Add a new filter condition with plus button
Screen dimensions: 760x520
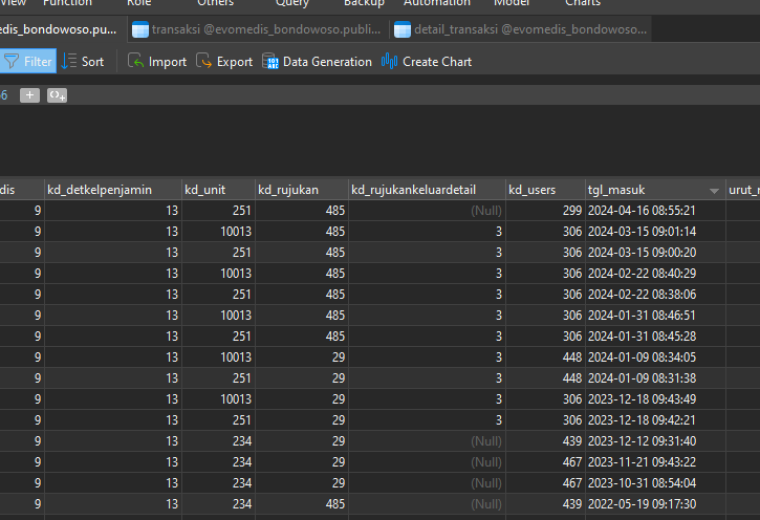(x=30, y=95)
